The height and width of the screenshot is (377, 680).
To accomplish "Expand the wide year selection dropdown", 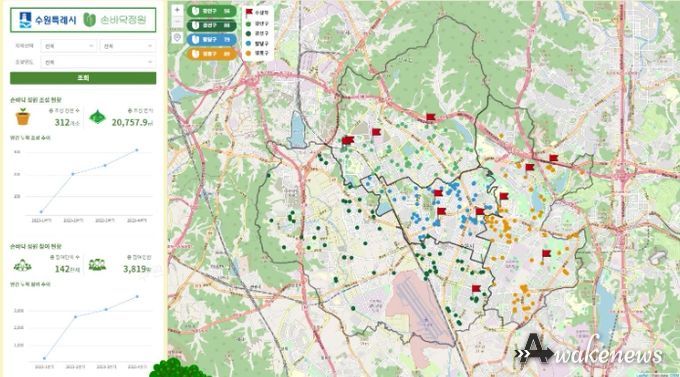I will [98, 62].
